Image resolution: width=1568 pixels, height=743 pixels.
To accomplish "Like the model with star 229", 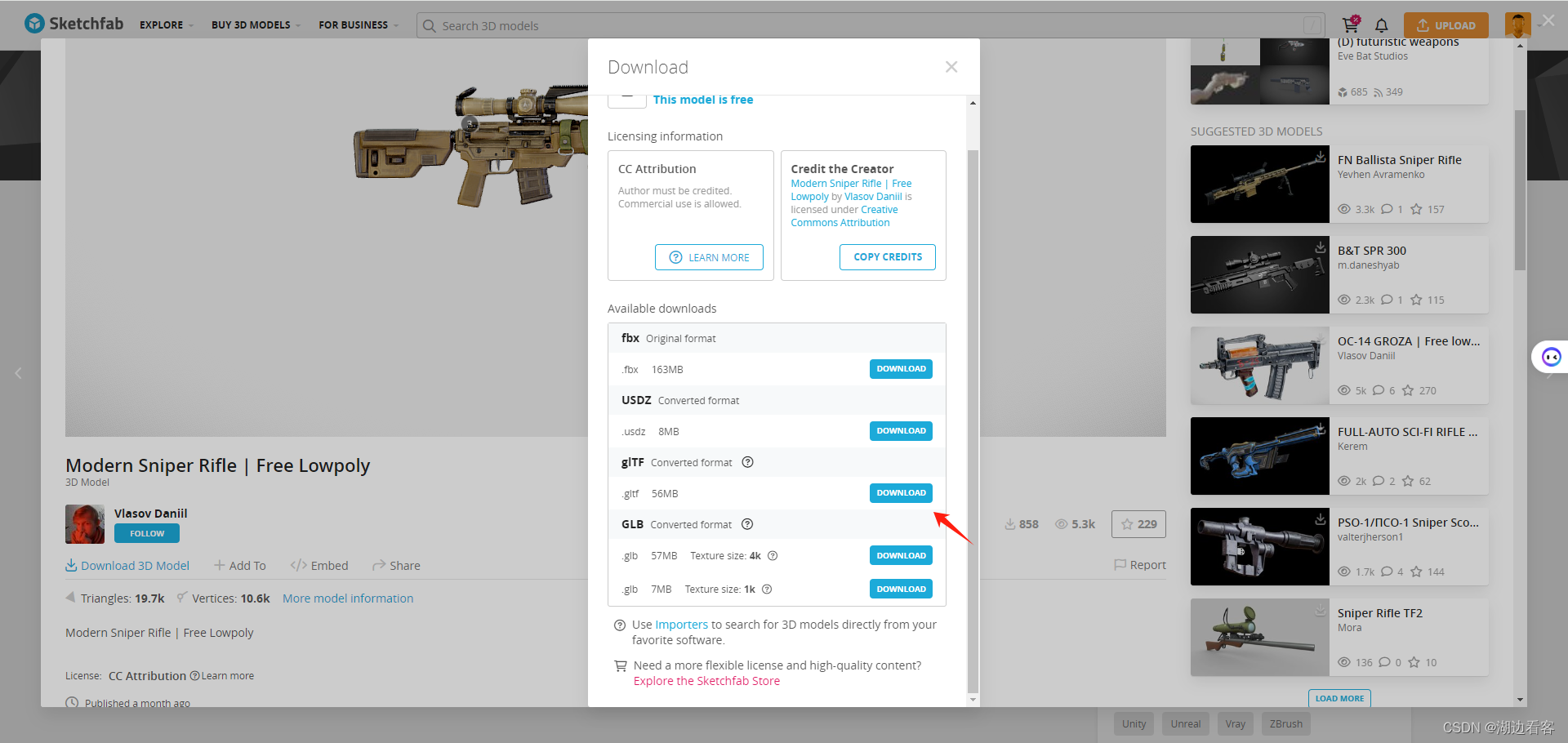I will (1138, 524).
